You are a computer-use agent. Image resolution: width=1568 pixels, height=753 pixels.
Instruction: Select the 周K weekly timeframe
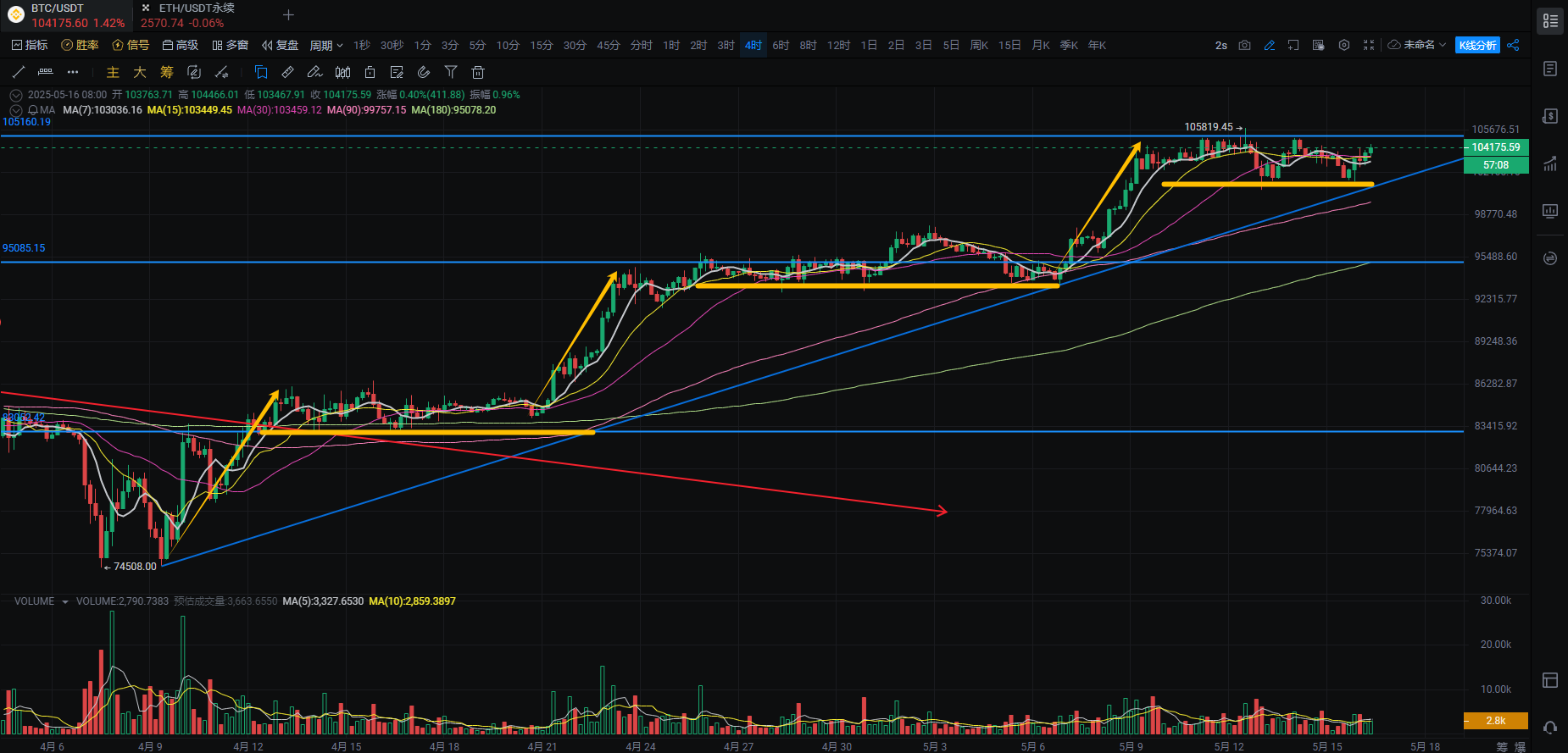pyautogui.click(x=979, y=46)
